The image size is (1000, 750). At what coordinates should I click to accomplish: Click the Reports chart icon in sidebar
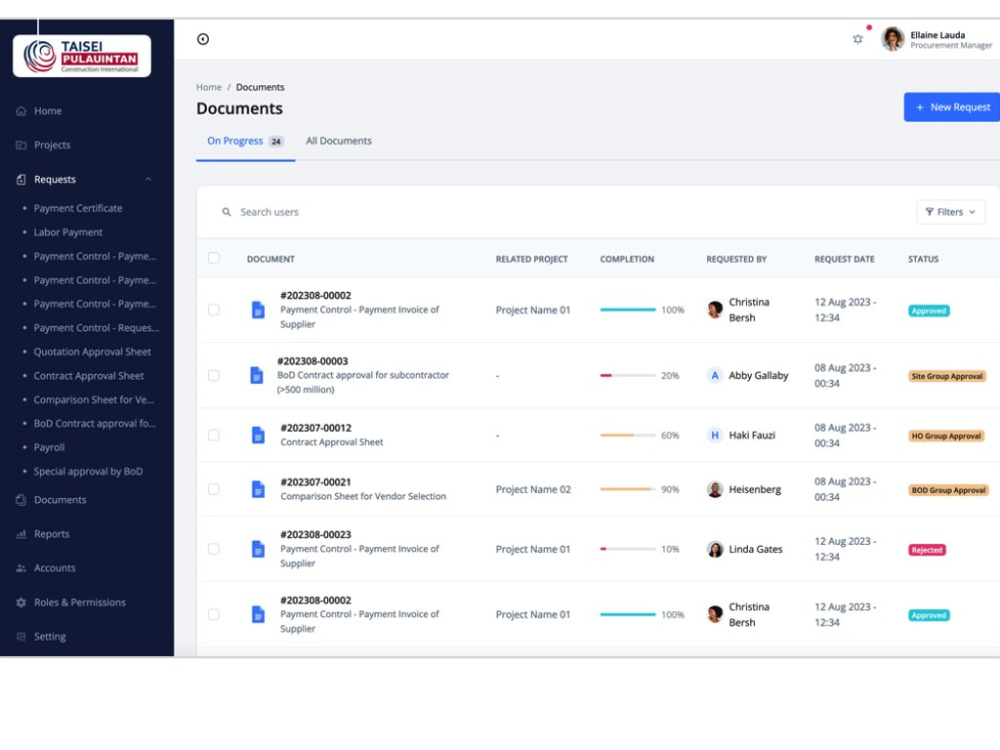[21, 534]
